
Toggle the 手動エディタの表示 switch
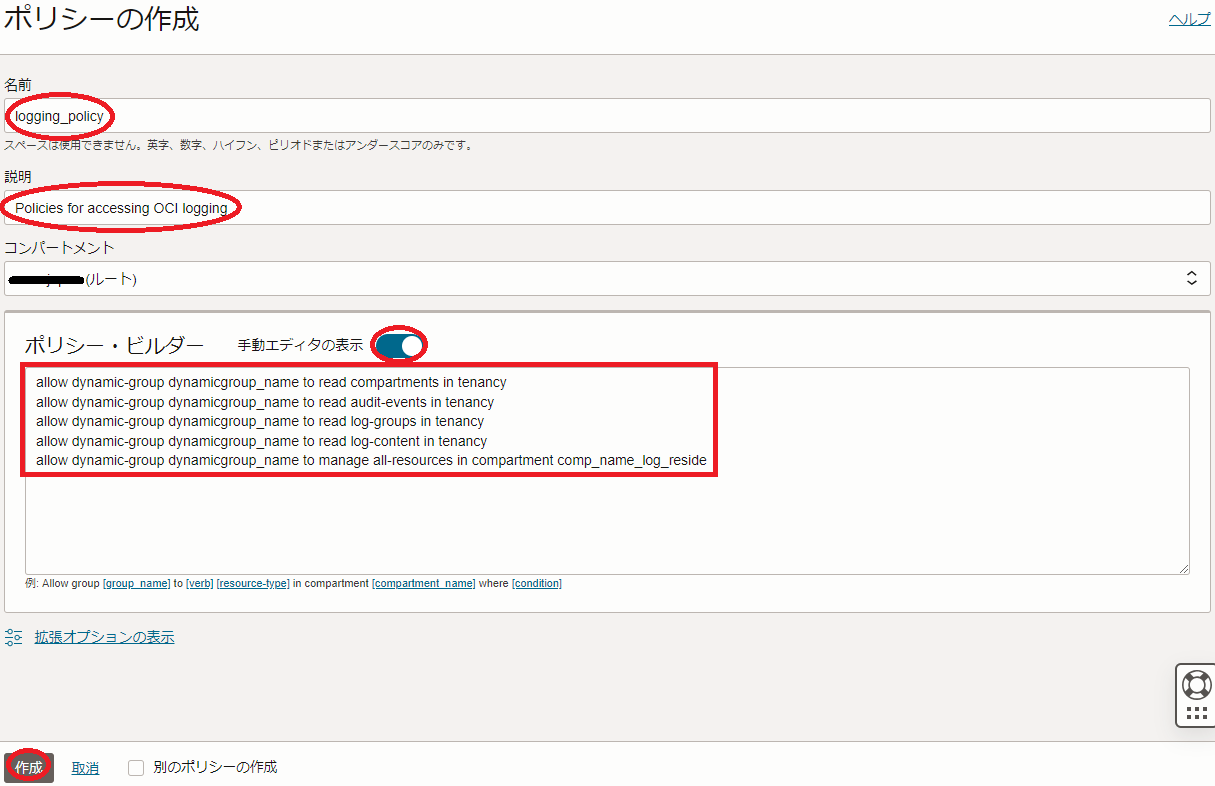[x=400, y=345]
